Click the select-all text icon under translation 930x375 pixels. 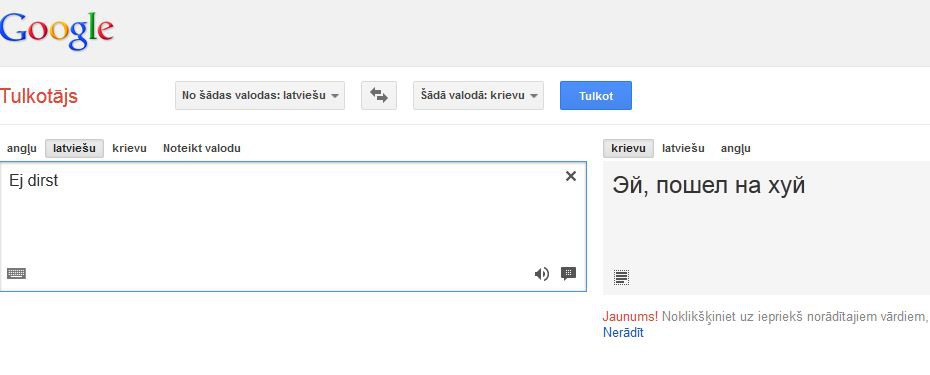coord(621,277)
